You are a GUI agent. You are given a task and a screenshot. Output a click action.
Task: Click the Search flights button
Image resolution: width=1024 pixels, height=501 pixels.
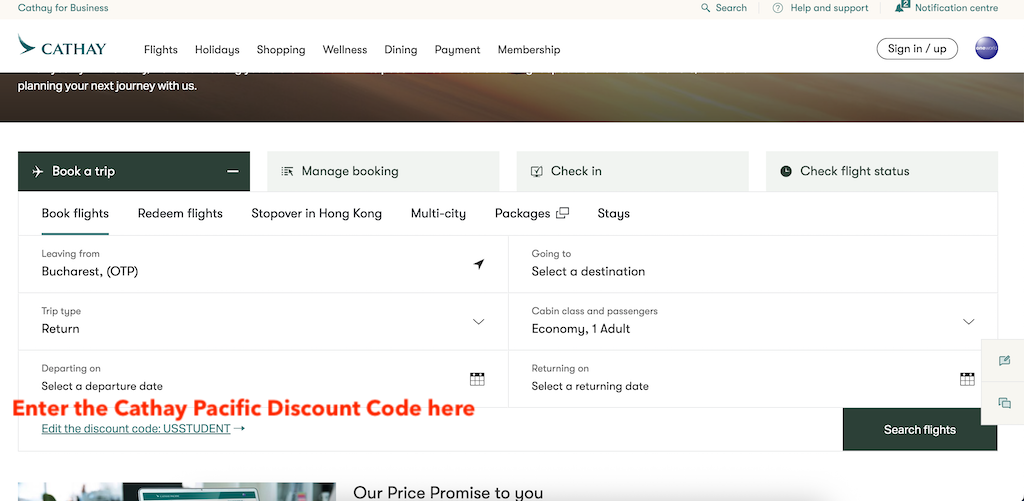tap(920, 430)
